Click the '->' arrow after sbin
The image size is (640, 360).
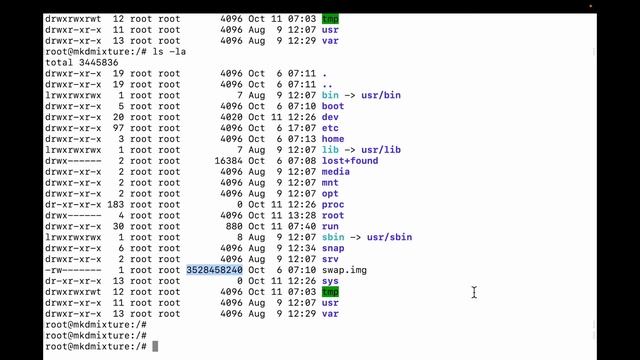tap(356, 237)
